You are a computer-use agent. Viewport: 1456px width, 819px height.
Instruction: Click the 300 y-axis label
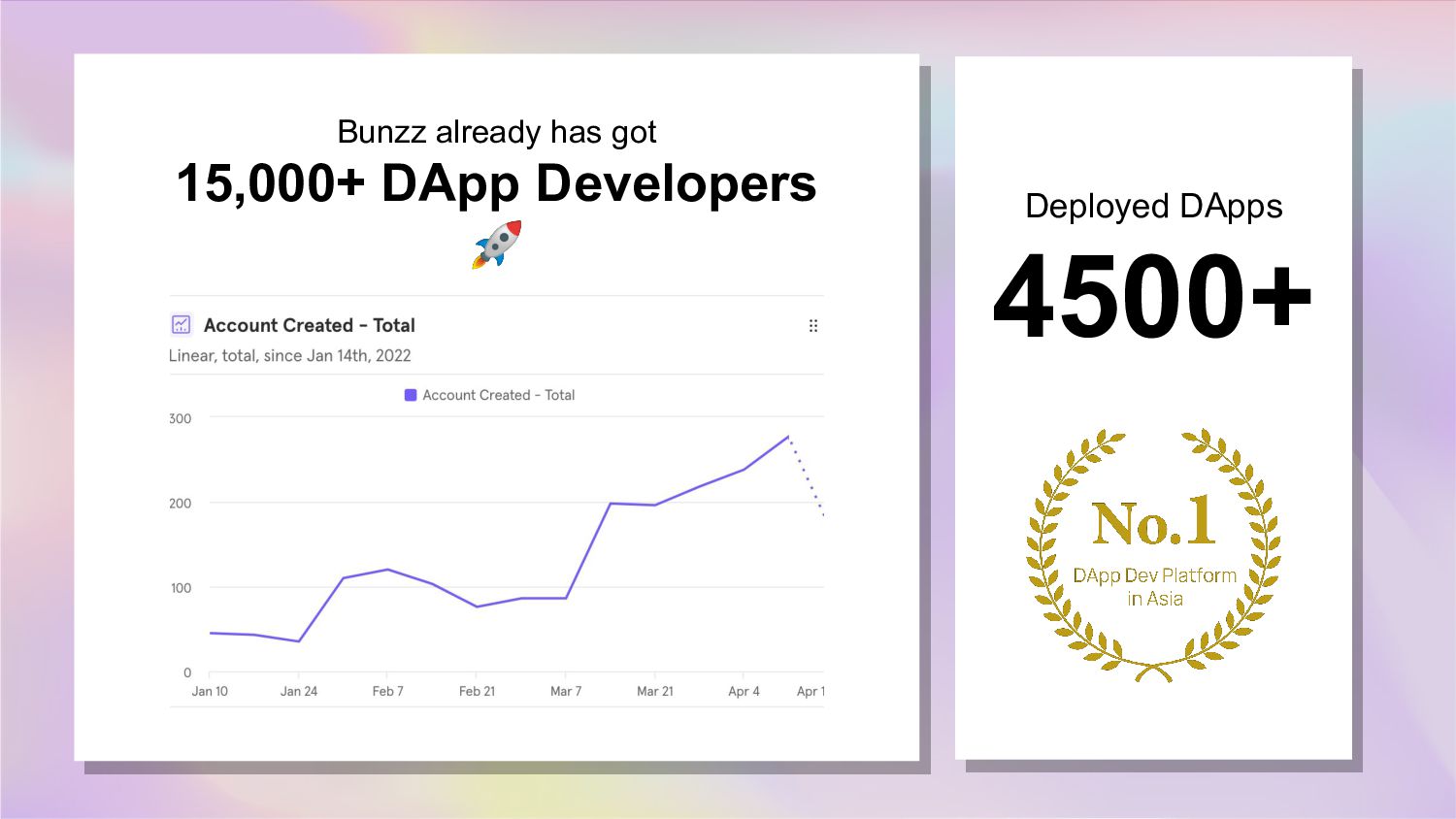point(181,418)
